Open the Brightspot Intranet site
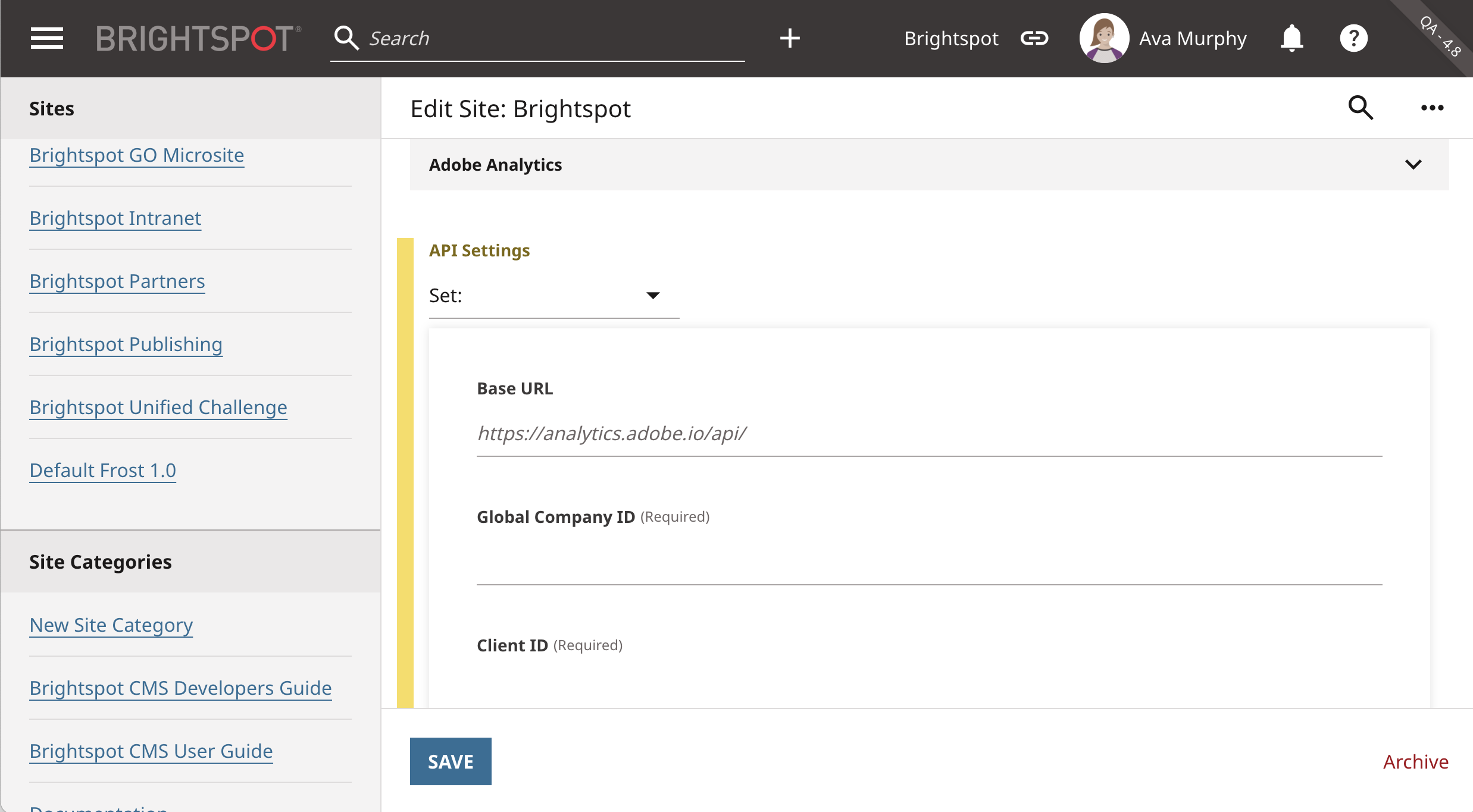1473x812 pixels. (x=115, y=218)
